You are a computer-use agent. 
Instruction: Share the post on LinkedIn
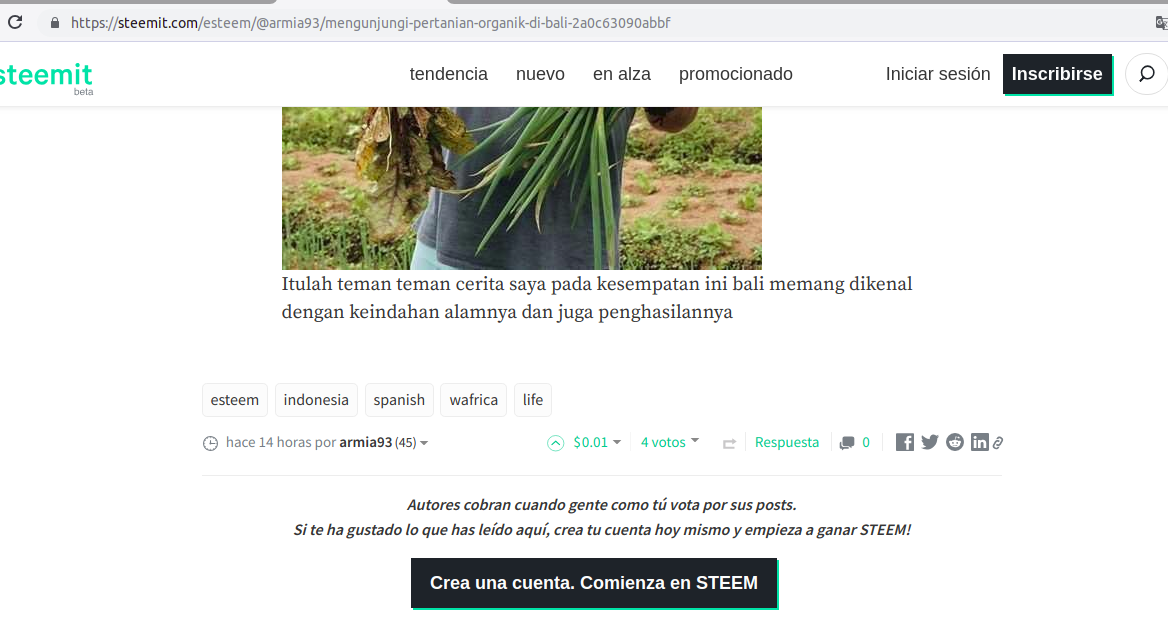click(979, 441)
